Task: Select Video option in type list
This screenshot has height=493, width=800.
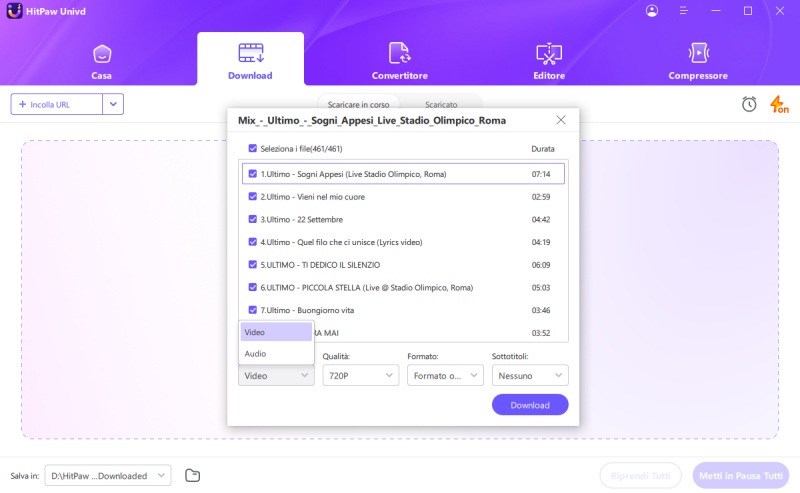Action: tap(276, 332)
